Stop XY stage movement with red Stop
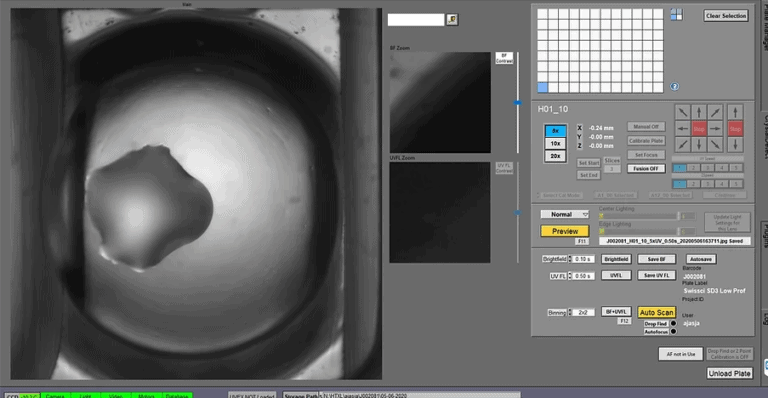 (699, 129)
